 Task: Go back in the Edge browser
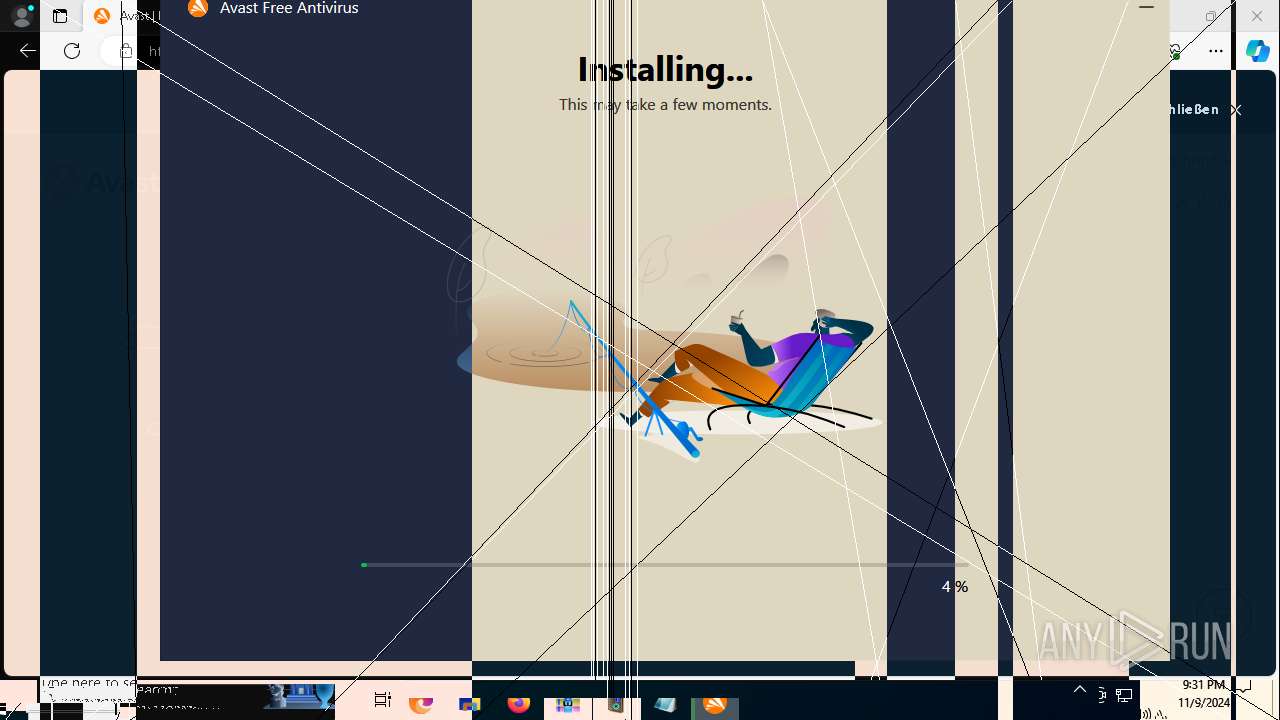[27, 51]
